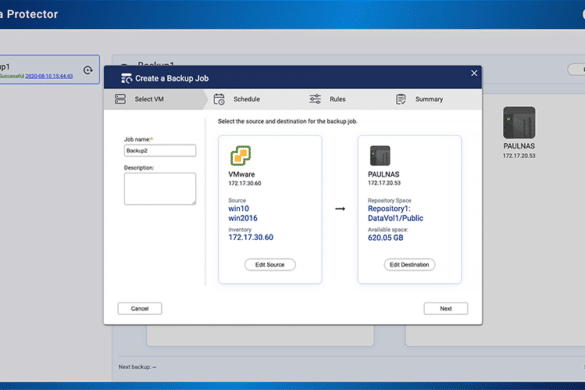This screenshot has width=585, height=390.
Task: Click the source-to-destination arrow icon
Action: point(340,209)
